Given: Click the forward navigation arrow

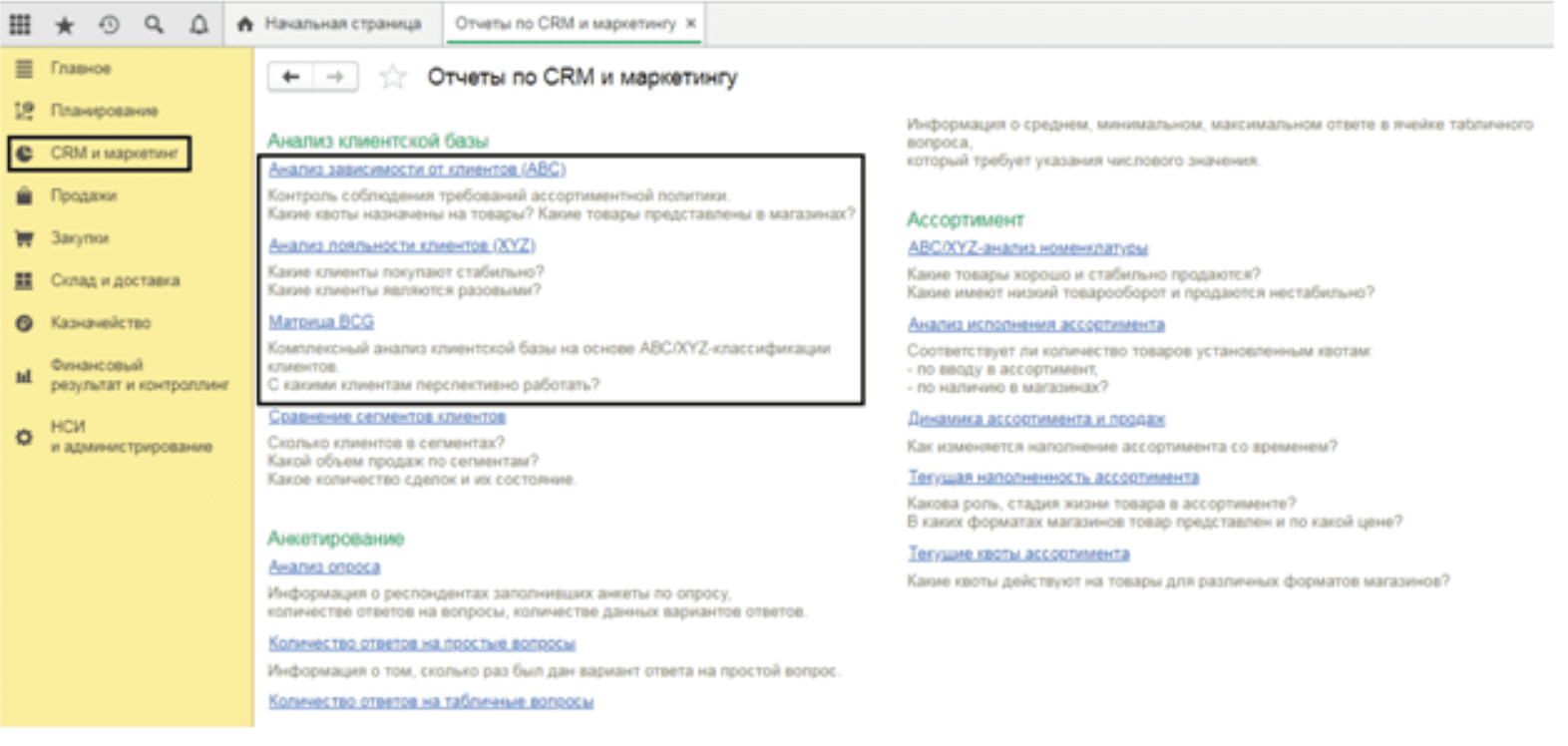Looking at the screenshot, I should coord(335,77).
